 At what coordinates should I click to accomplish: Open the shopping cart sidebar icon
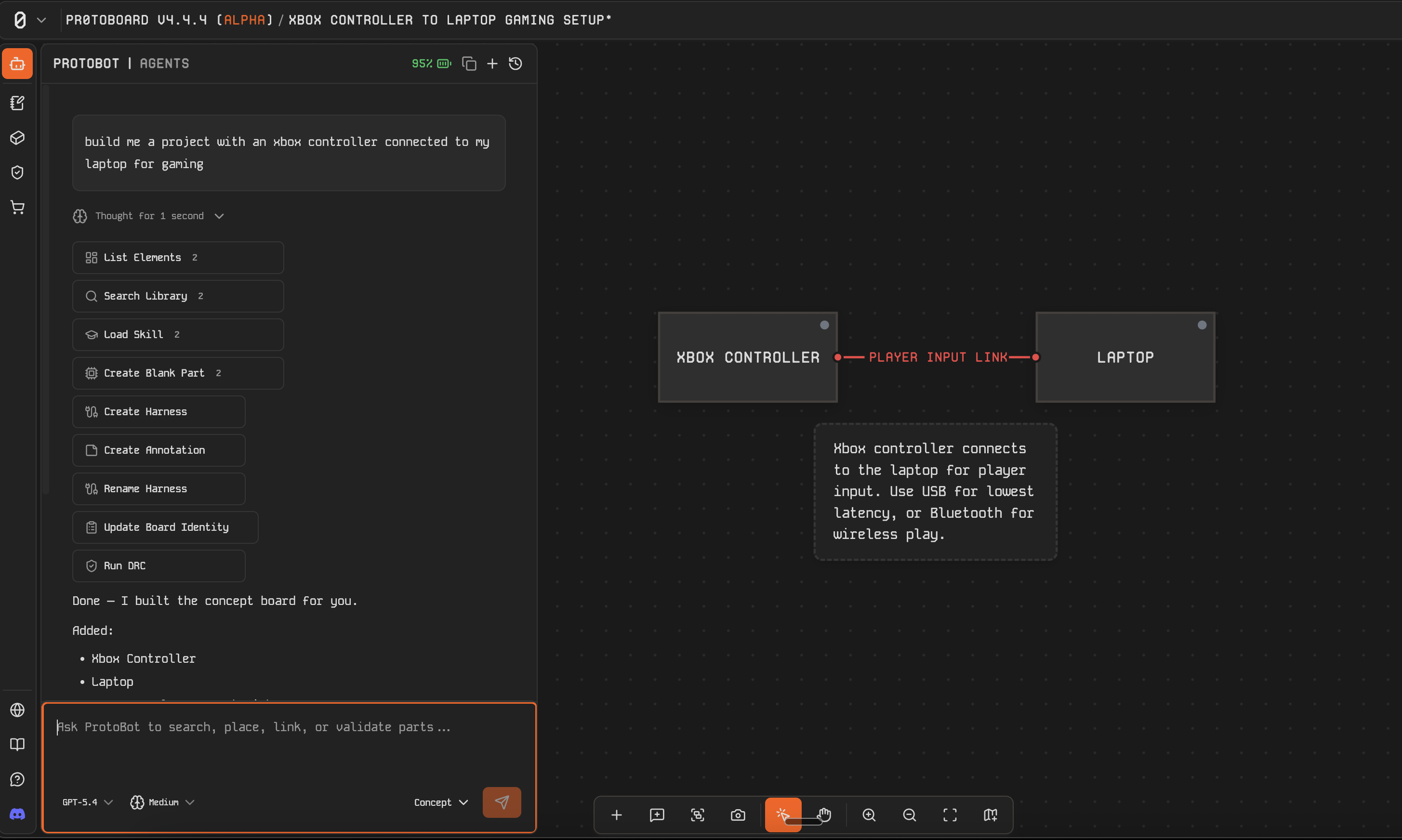[x=17, y=207]
